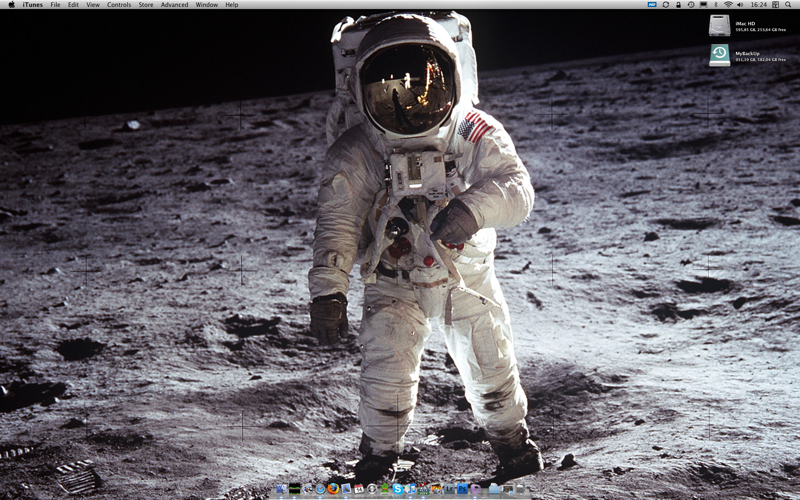Open the Mail stamp icon in Dock
This screenshot has height=500, width=800.
point(346,489)
